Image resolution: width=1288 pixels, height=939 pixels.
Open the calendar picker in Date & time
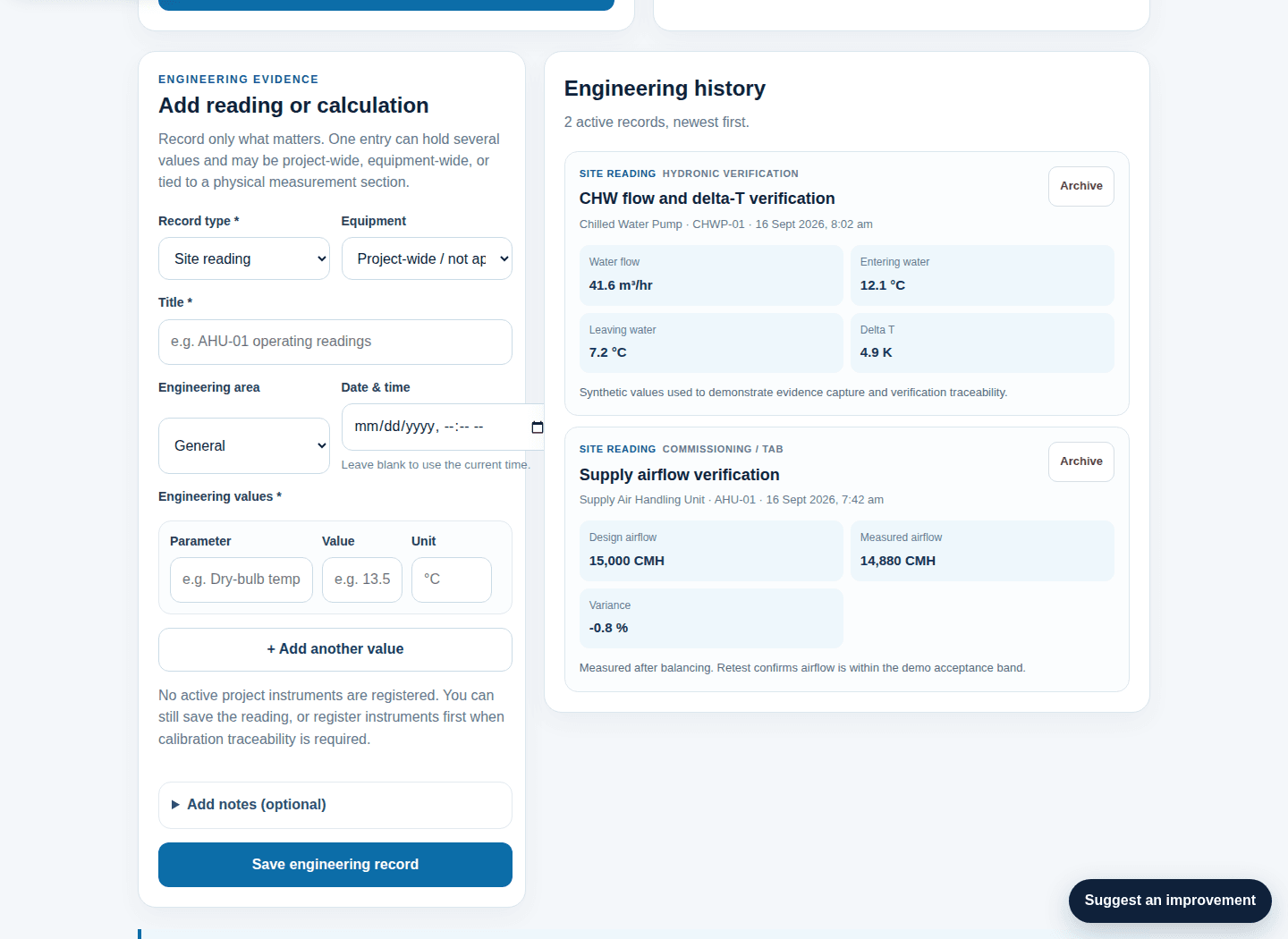click(537, 427)
